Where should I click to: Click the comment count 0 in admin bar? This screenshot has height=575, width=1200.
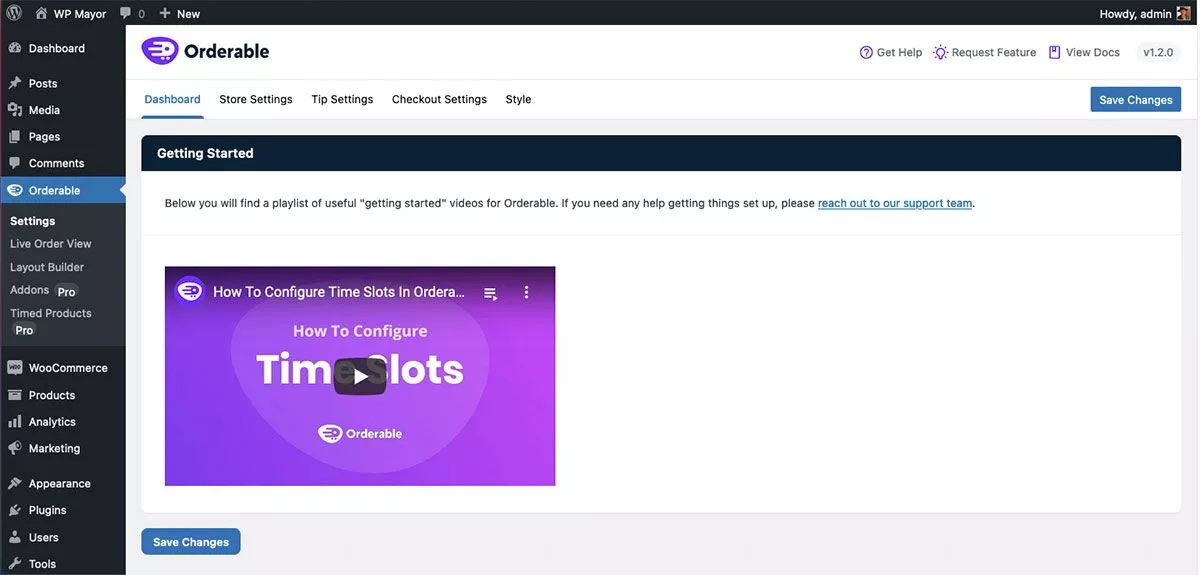pos(141,14)
